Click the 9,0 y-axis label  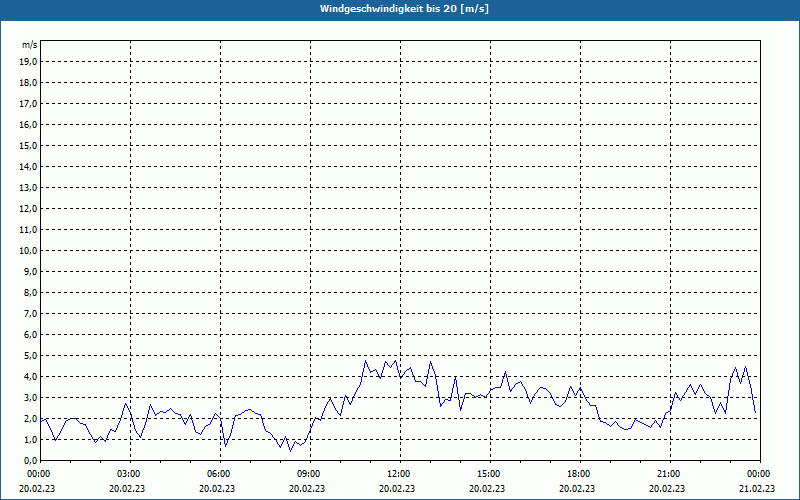30,271
